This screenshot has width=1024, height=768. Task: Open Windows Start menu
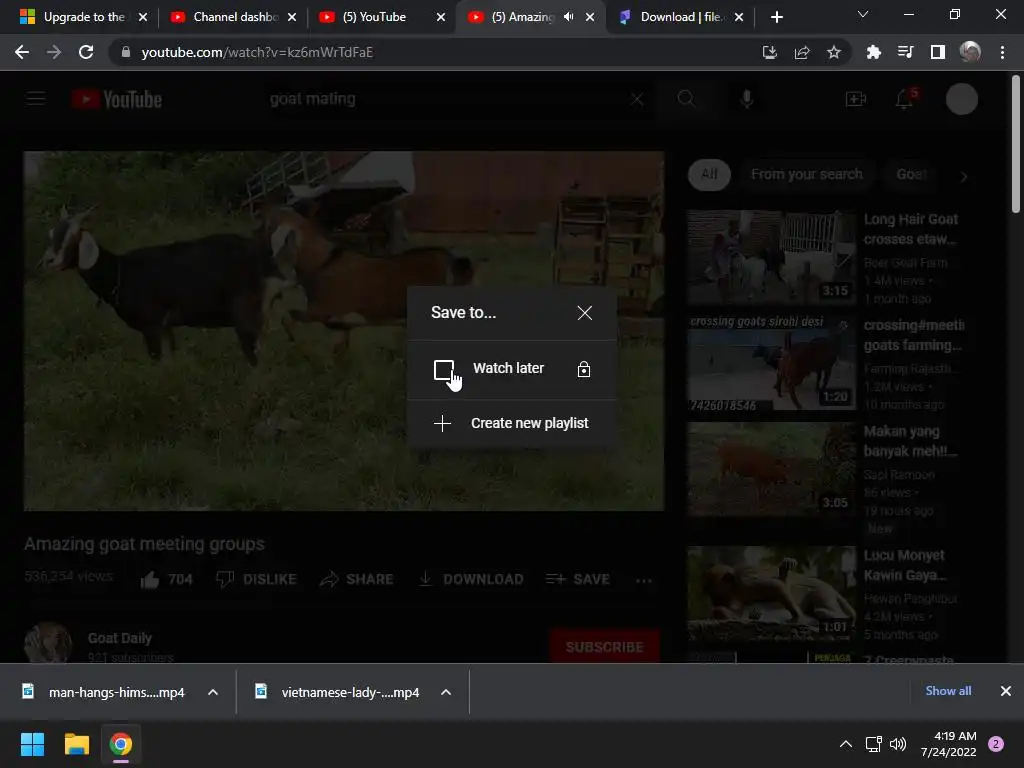(32, 744)
